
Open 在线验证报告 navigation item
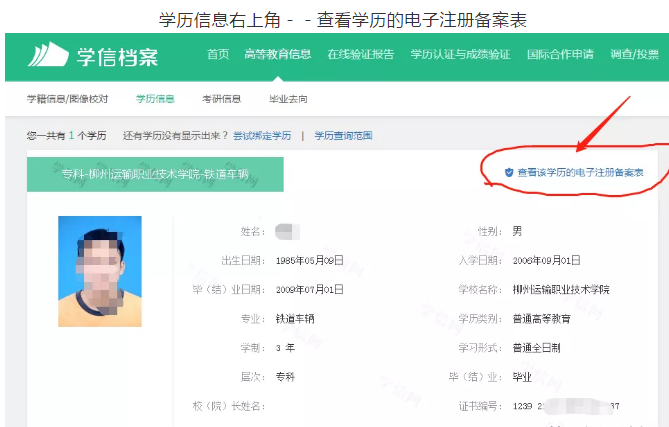[x=360, y=55]
